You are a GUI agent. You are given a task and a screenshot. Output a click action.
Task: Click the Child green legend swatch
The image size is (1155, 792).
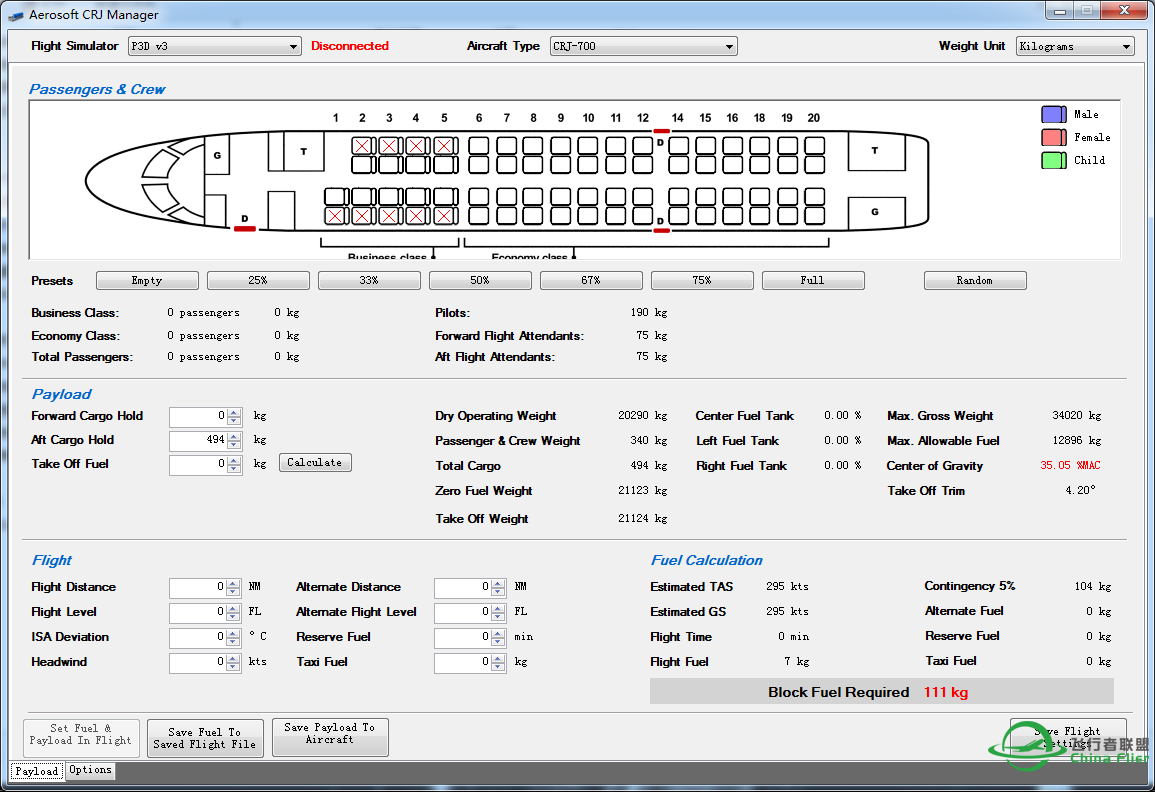(1053, 160)
